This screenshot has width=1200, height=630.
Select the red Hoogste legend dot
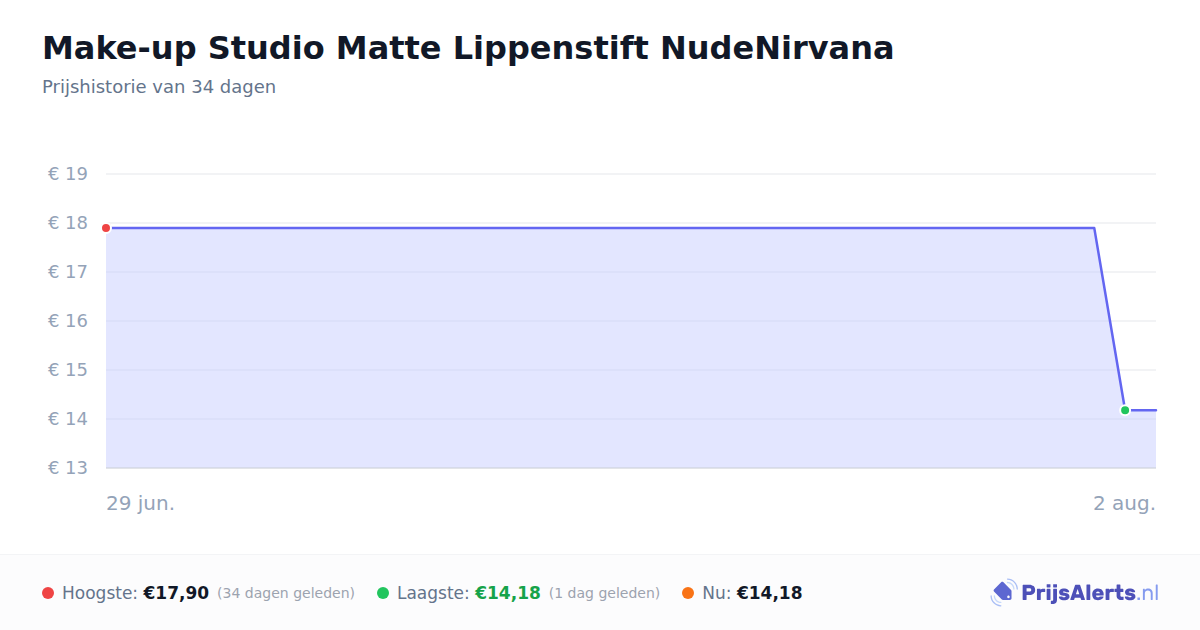point(48,593)
